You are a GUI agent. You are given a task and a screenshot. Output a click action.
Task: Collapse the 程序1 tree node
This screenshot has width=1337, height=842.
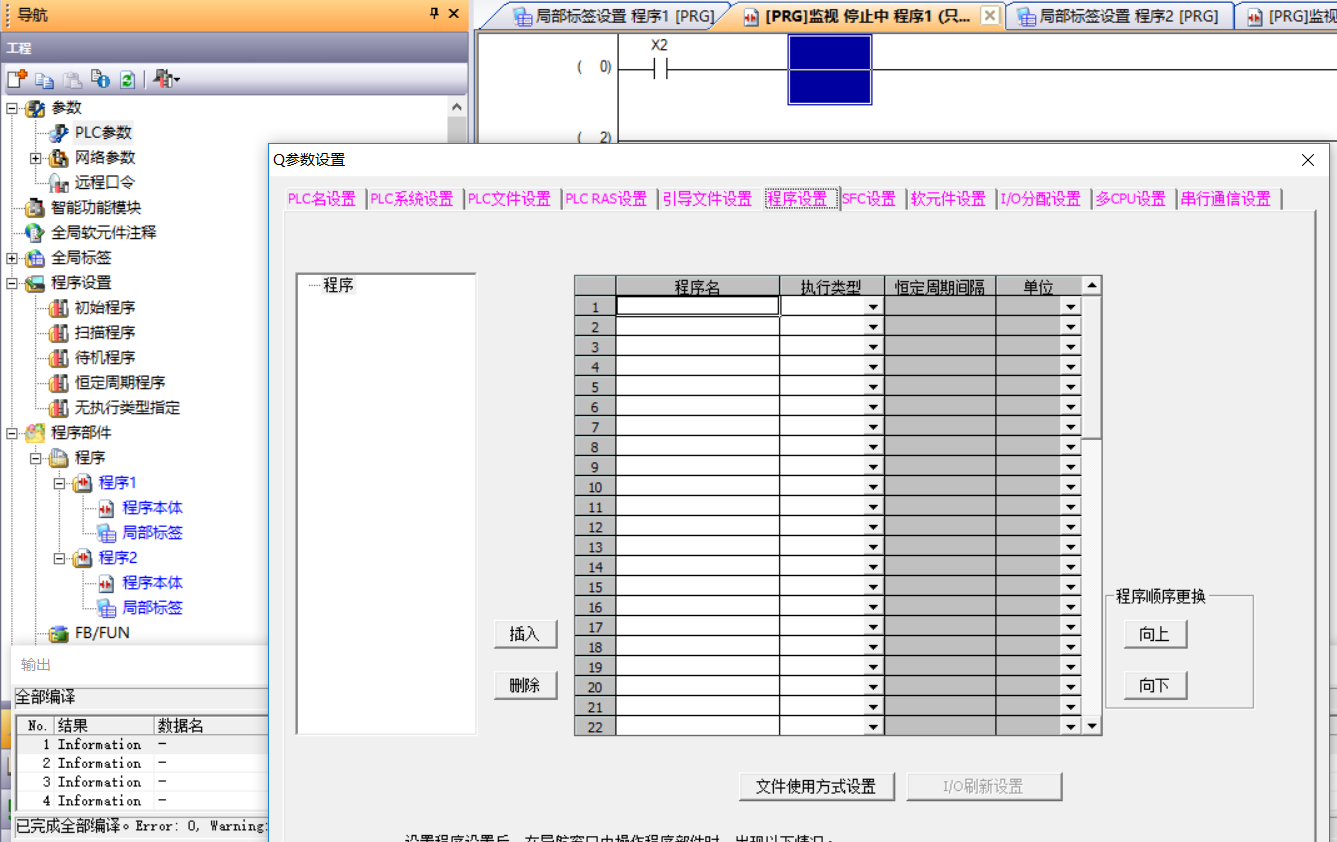tap(59, 483)
